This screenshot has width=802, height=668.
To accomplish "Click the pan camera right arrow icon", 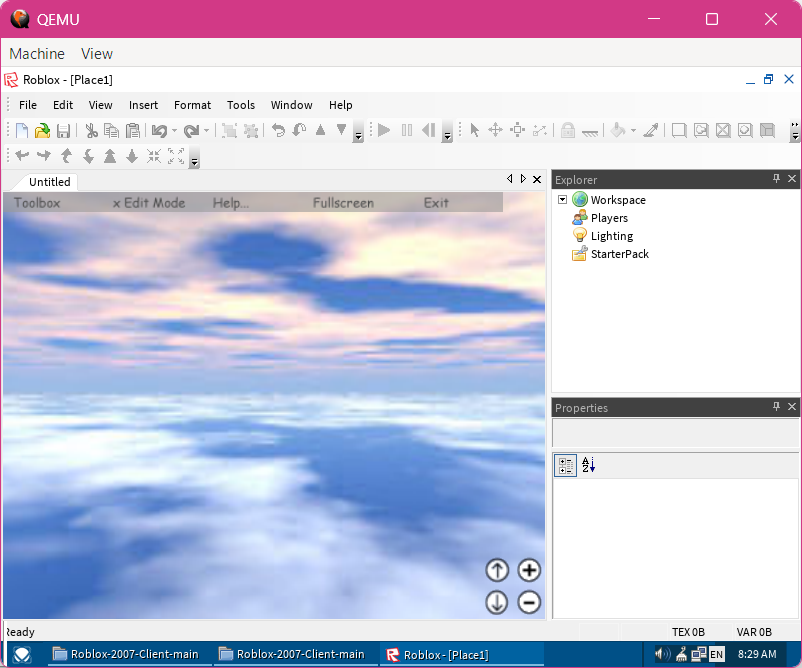I will 44,155.
